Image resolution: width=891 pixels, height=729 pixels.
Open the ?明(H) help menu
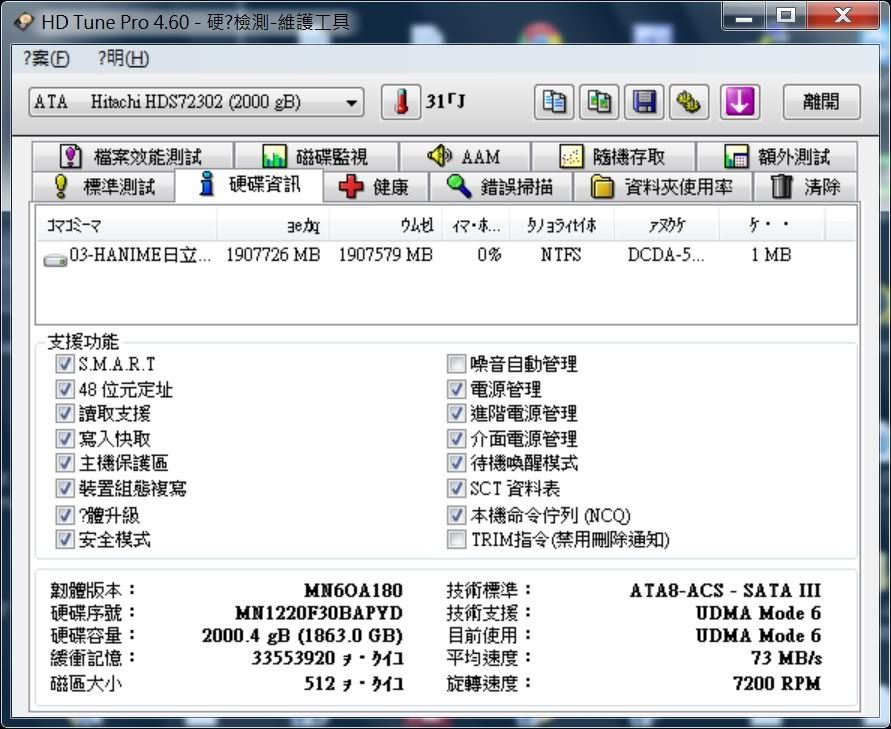pyautogui.click(x=123, y=58)
